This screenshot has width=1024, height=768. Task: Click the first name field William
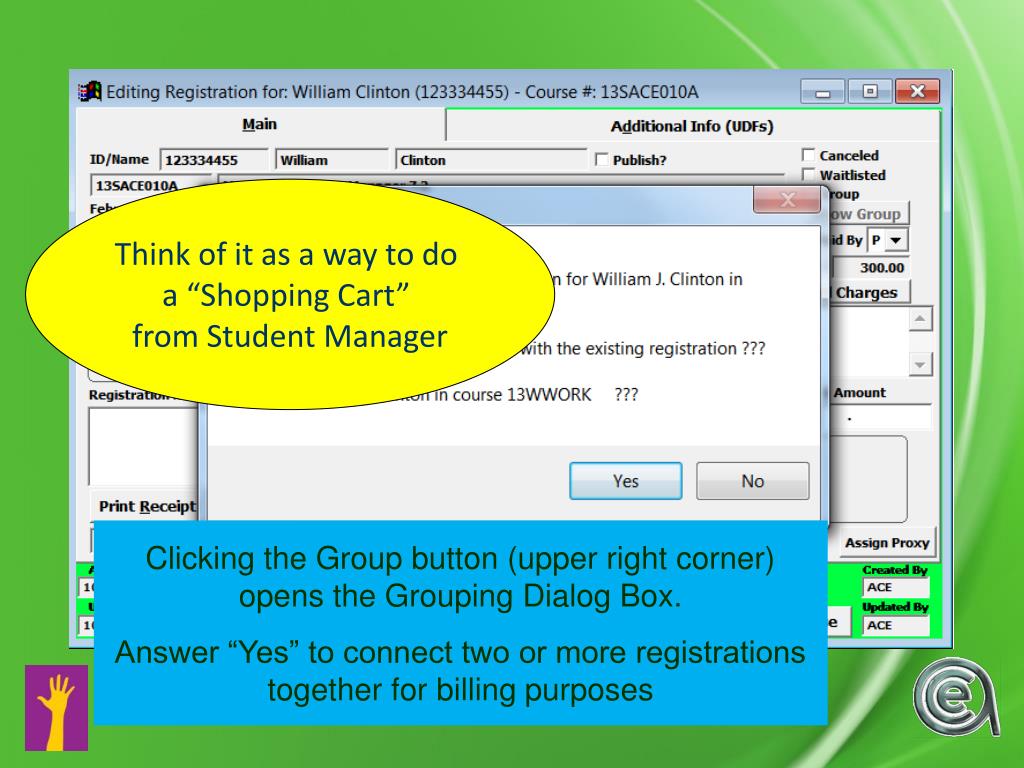[332, 160]
